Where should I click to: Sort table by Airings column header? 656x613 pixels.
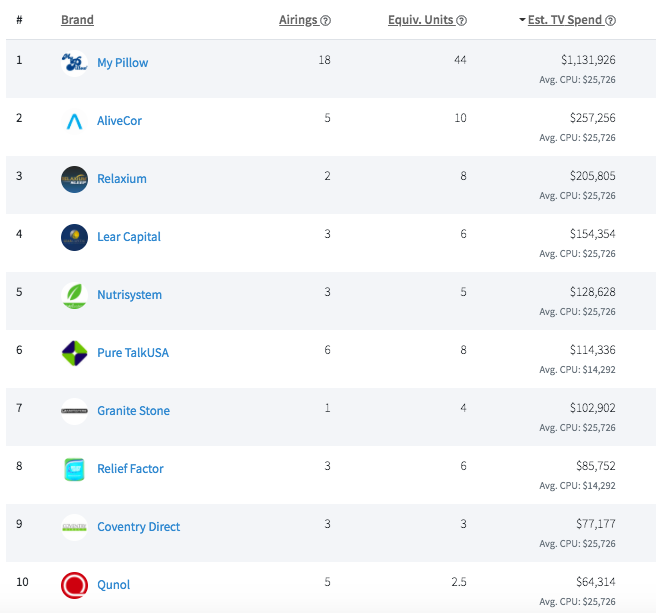[x=298, y=20]
